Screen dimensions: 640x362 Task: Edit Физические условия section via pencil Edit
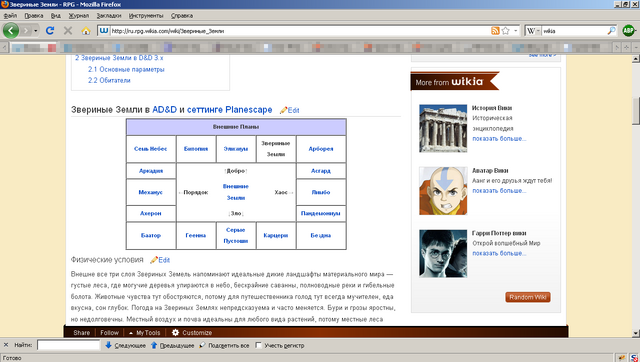(160, 260)
